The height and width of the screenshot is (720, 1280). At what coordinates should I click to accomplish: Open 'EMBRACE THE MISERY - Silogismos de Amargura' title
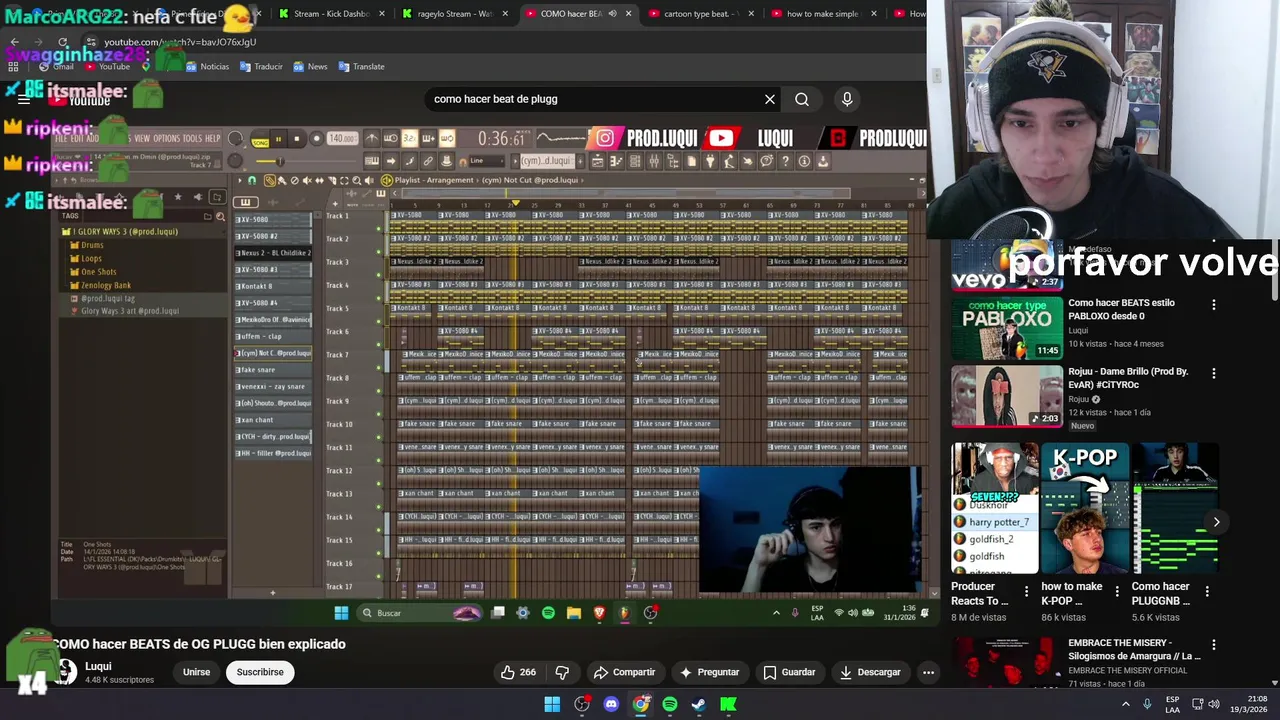(x=1134, y=649)
